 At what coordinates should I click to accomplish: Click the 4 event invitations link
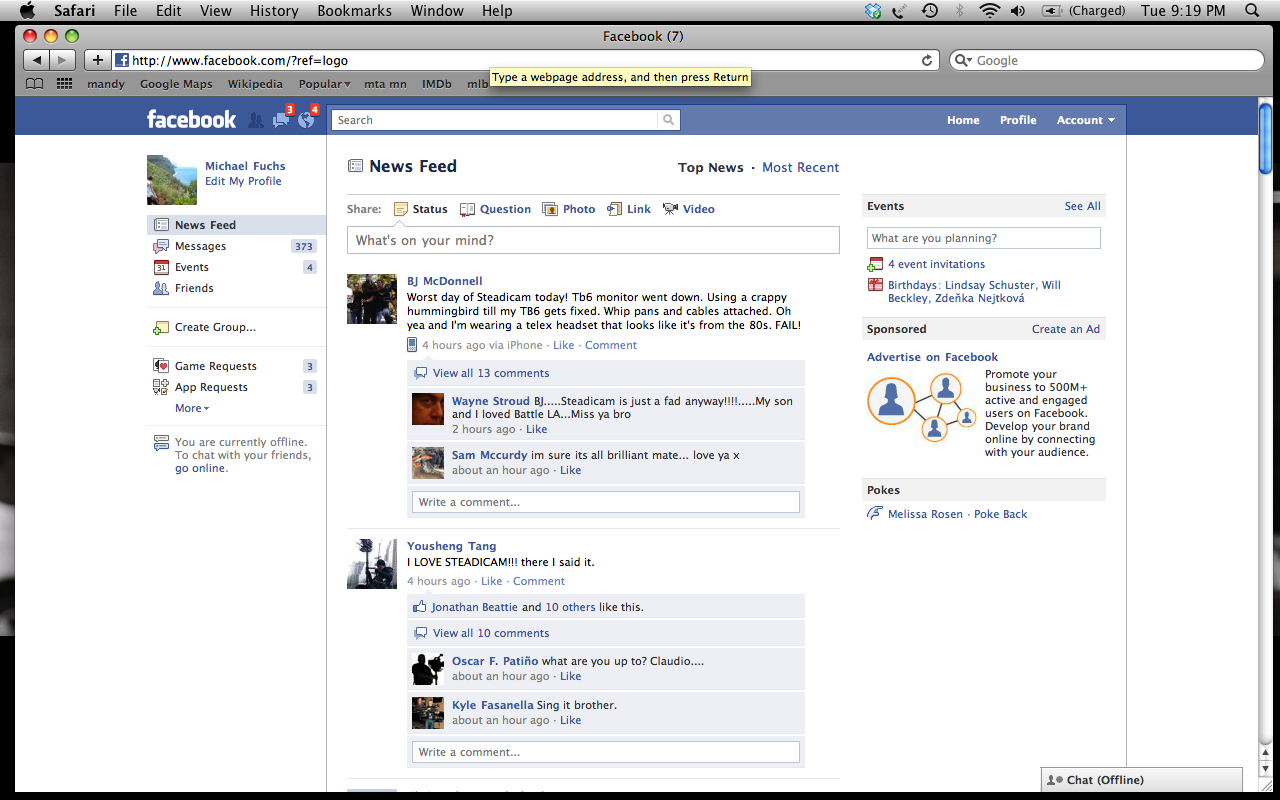tap(936, 264)
